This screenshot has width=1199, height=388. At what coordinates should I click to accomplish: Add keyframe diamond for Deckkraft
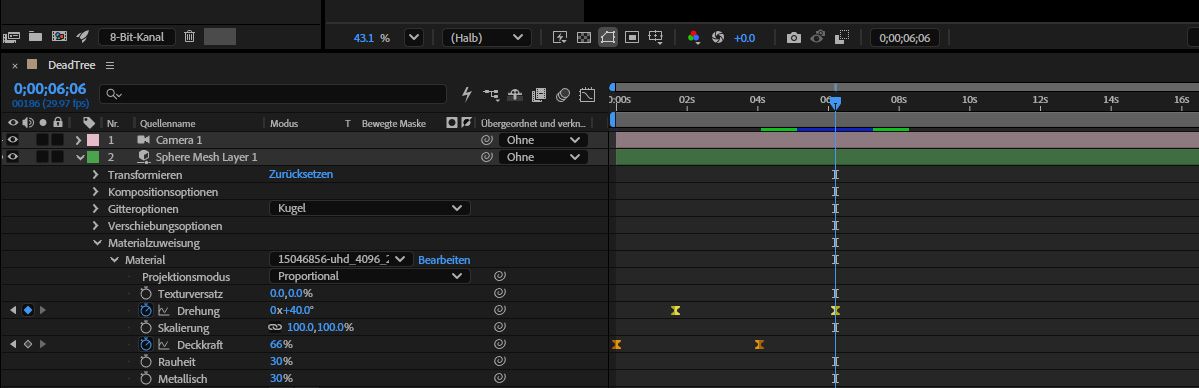coord(28,344)
